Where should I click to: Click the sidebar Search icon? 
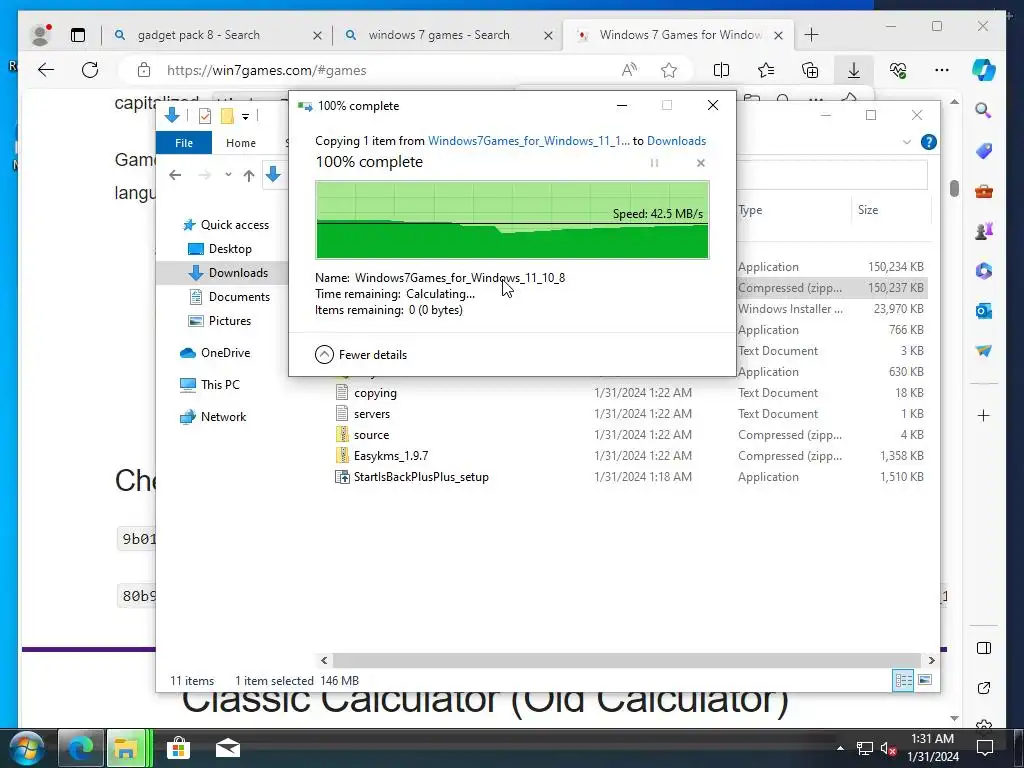coord(984,110)
